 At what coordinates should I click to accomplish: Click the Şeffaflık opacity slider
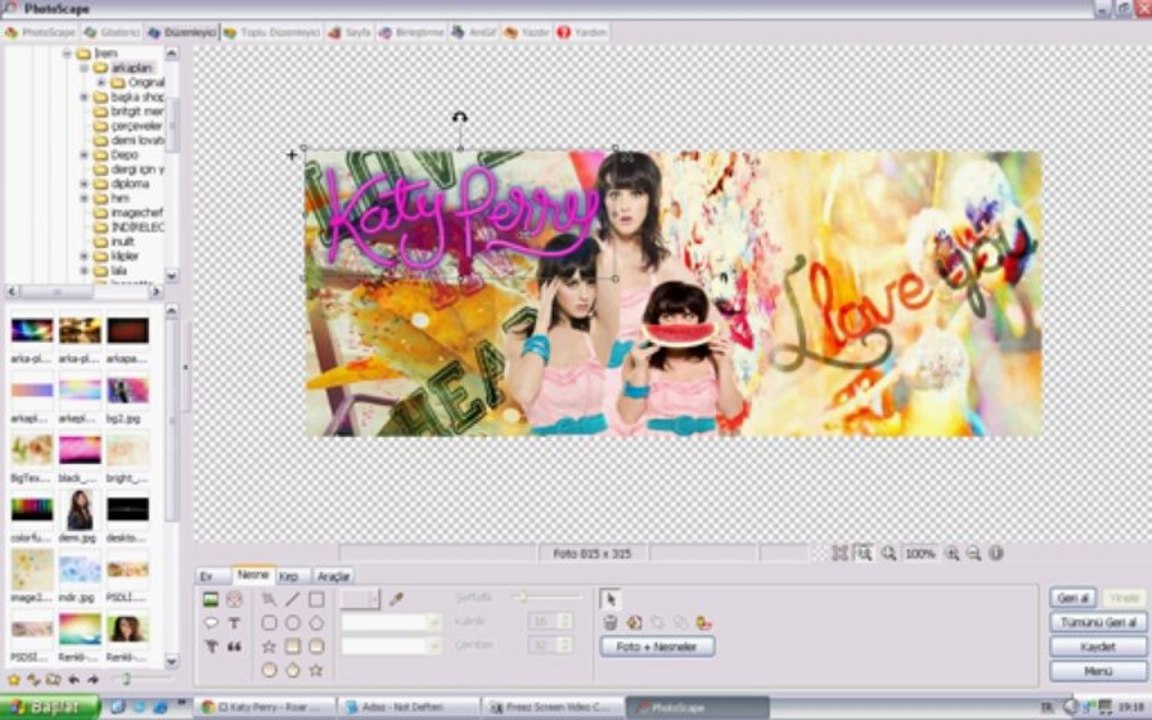coord(547,597)
